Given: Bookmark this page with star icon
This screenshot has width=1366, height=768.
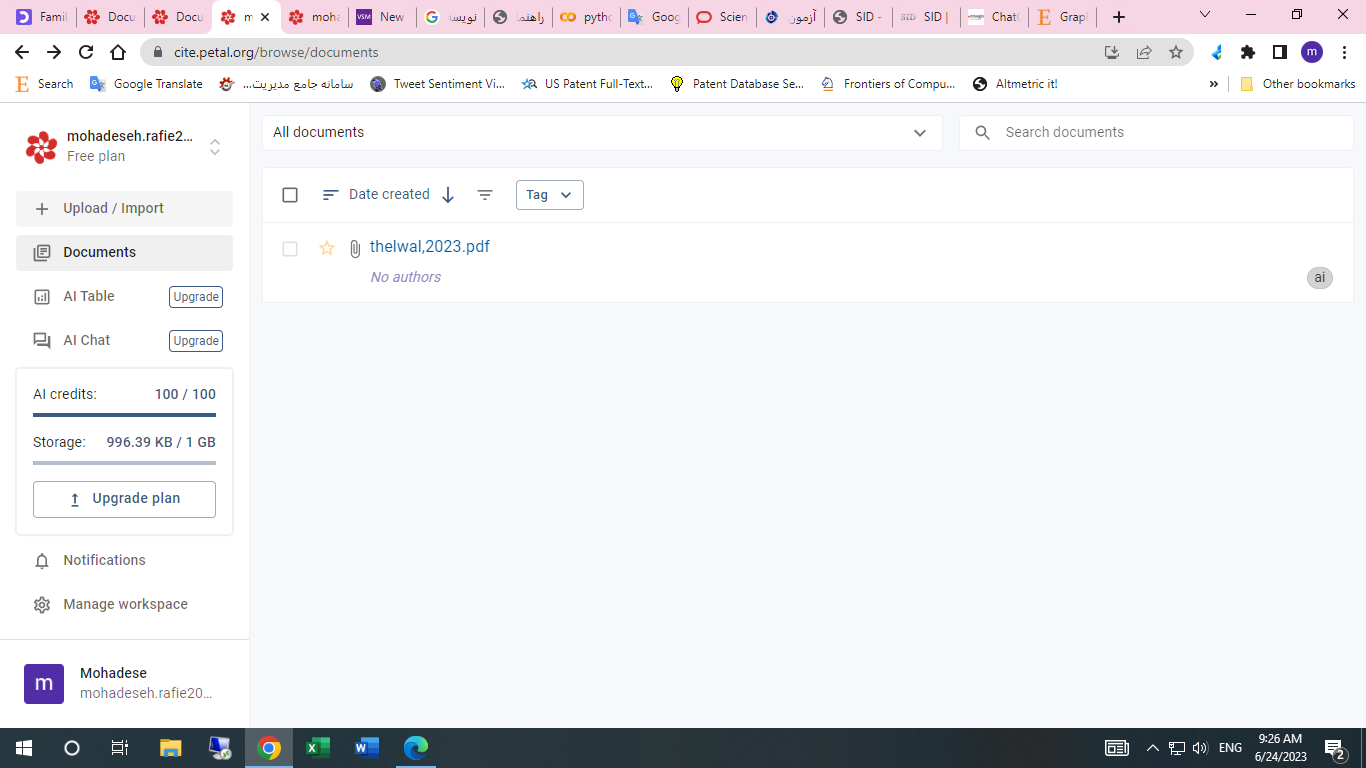Looking at the screenshot, I should point(1176,52).
